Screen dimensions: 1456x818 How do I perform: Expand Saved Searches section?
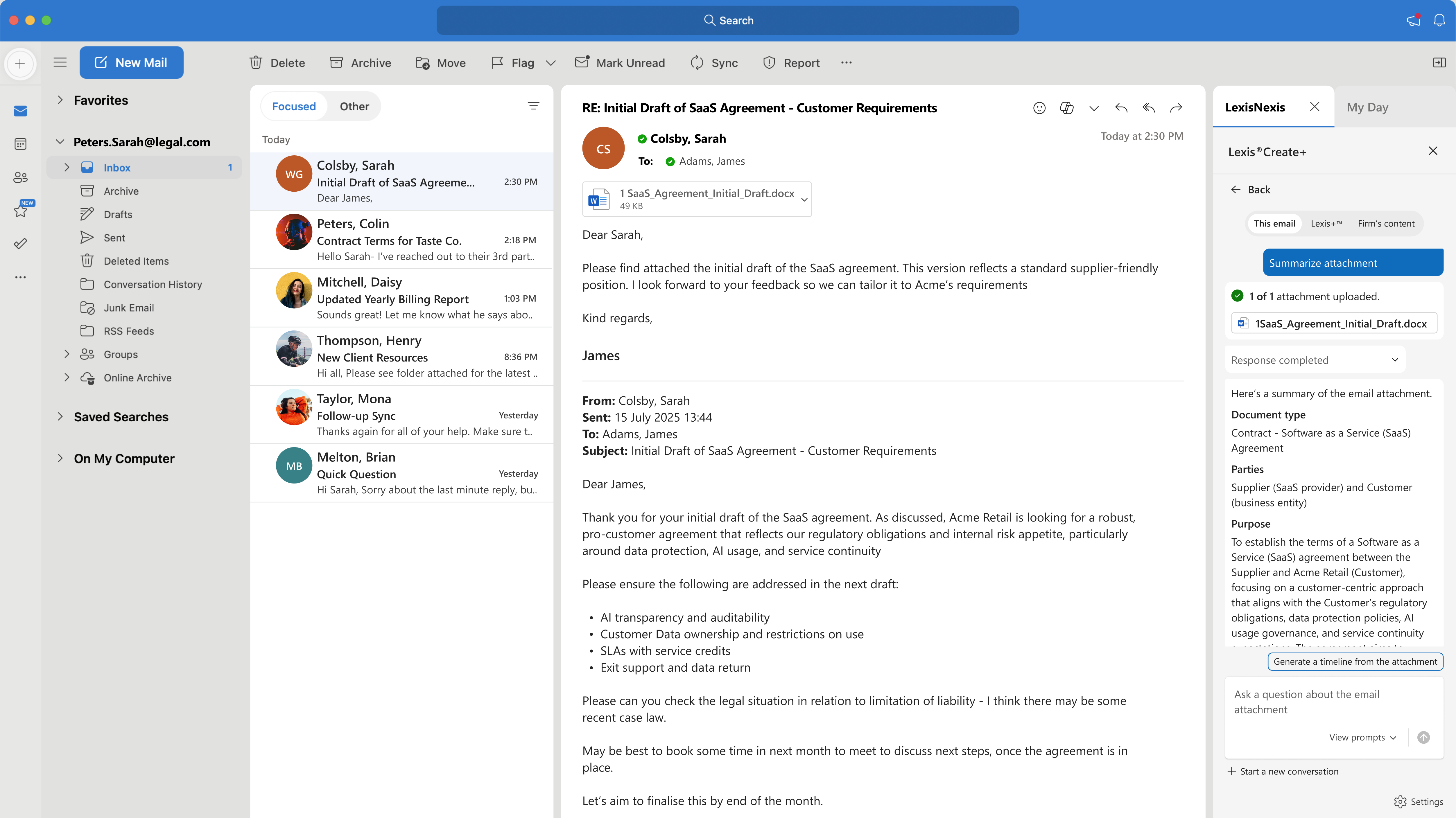click(60, 416)
